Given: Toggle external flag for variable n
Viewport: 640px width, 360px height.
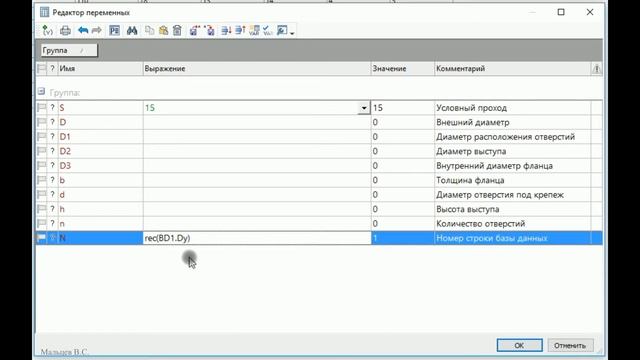Looking at the screenshot, I should pos(42,224).
